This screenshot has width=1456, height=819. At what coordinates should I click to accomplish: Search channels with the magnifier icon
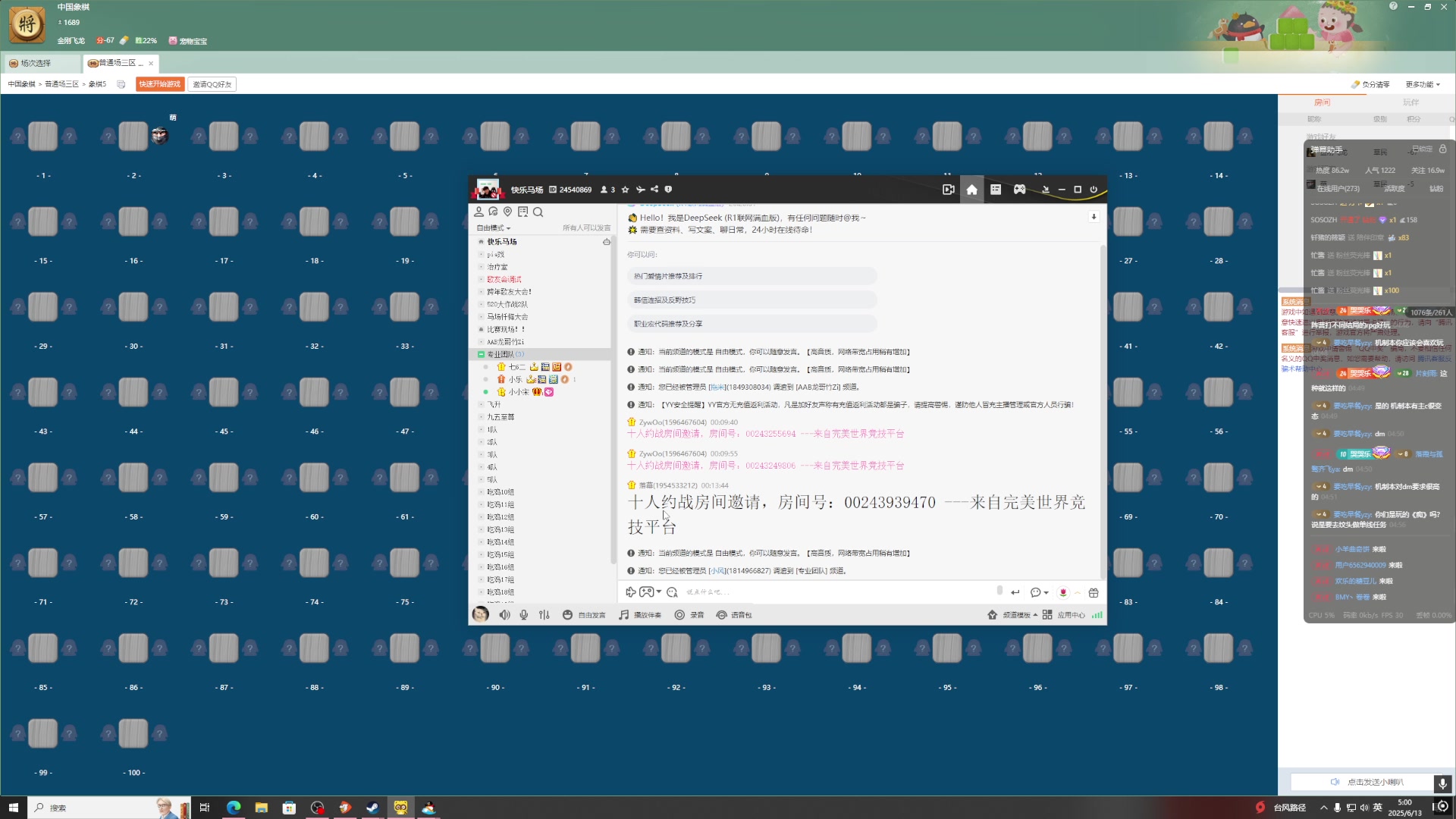coord(538,212)
